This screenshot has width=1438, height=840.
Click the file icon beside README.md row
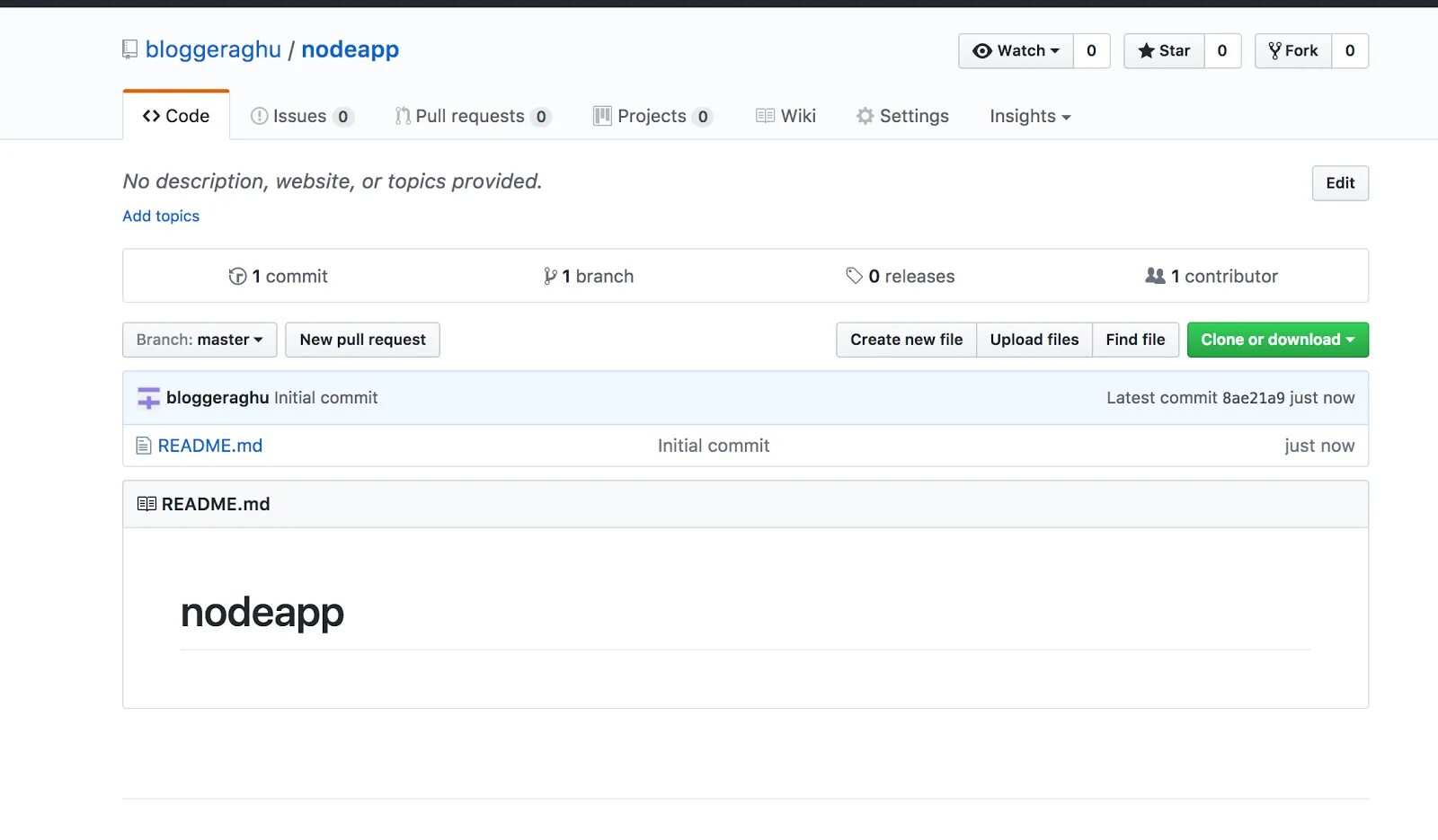point(144,446)
